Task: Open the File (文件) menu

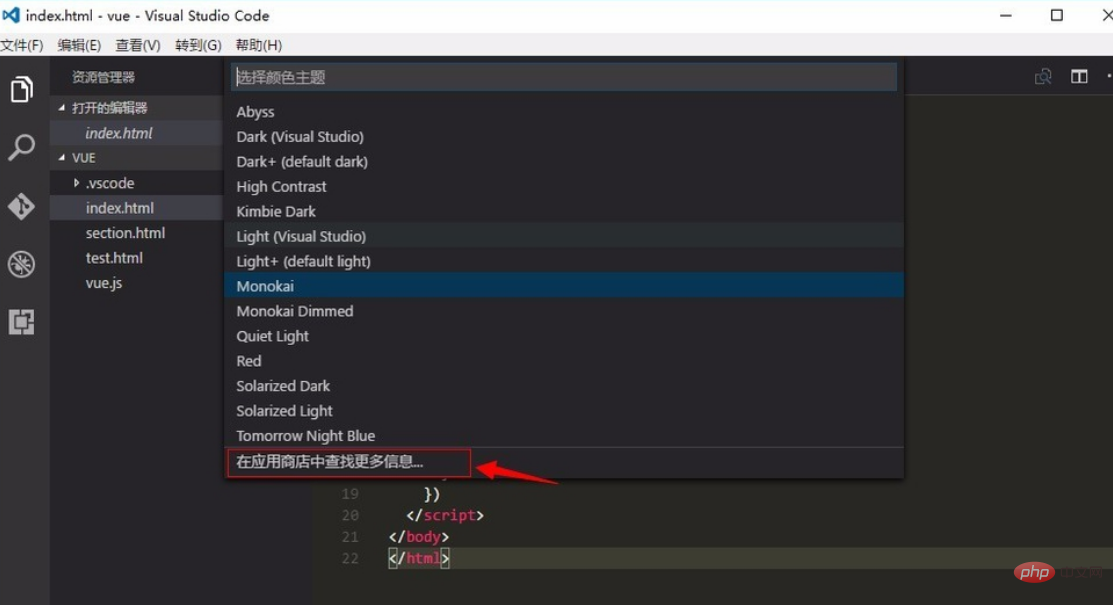Action: point(22,45)
